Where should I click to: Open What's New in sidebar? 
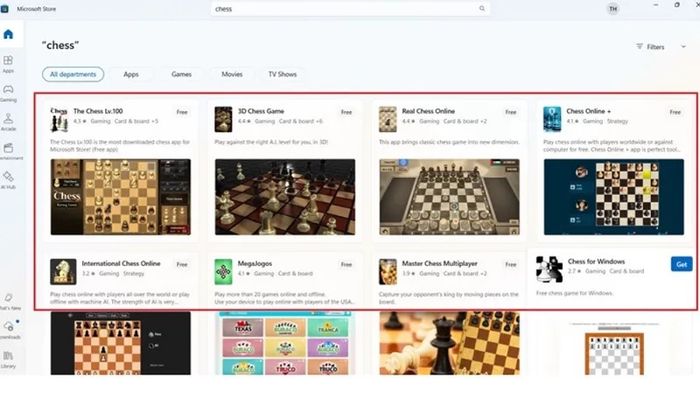[8, 301]
